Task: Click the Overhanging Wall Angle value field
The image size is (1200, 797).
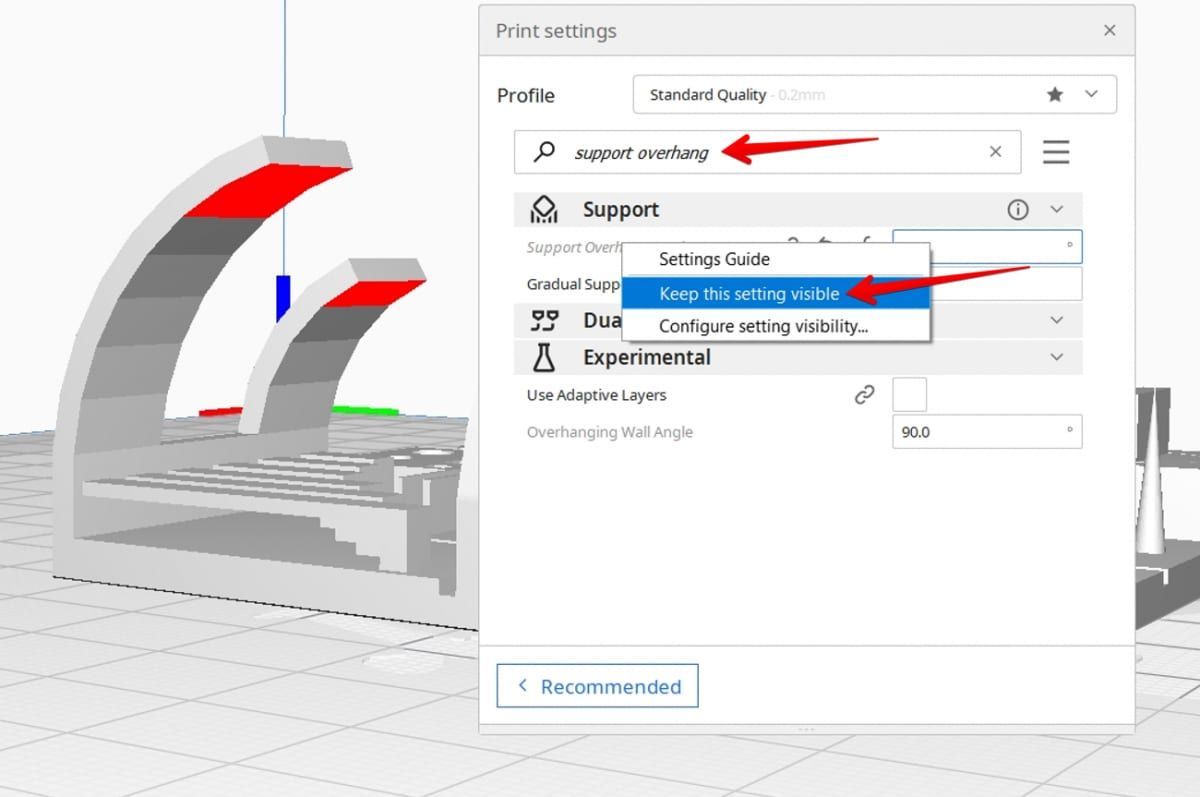Action: [986, 431]
